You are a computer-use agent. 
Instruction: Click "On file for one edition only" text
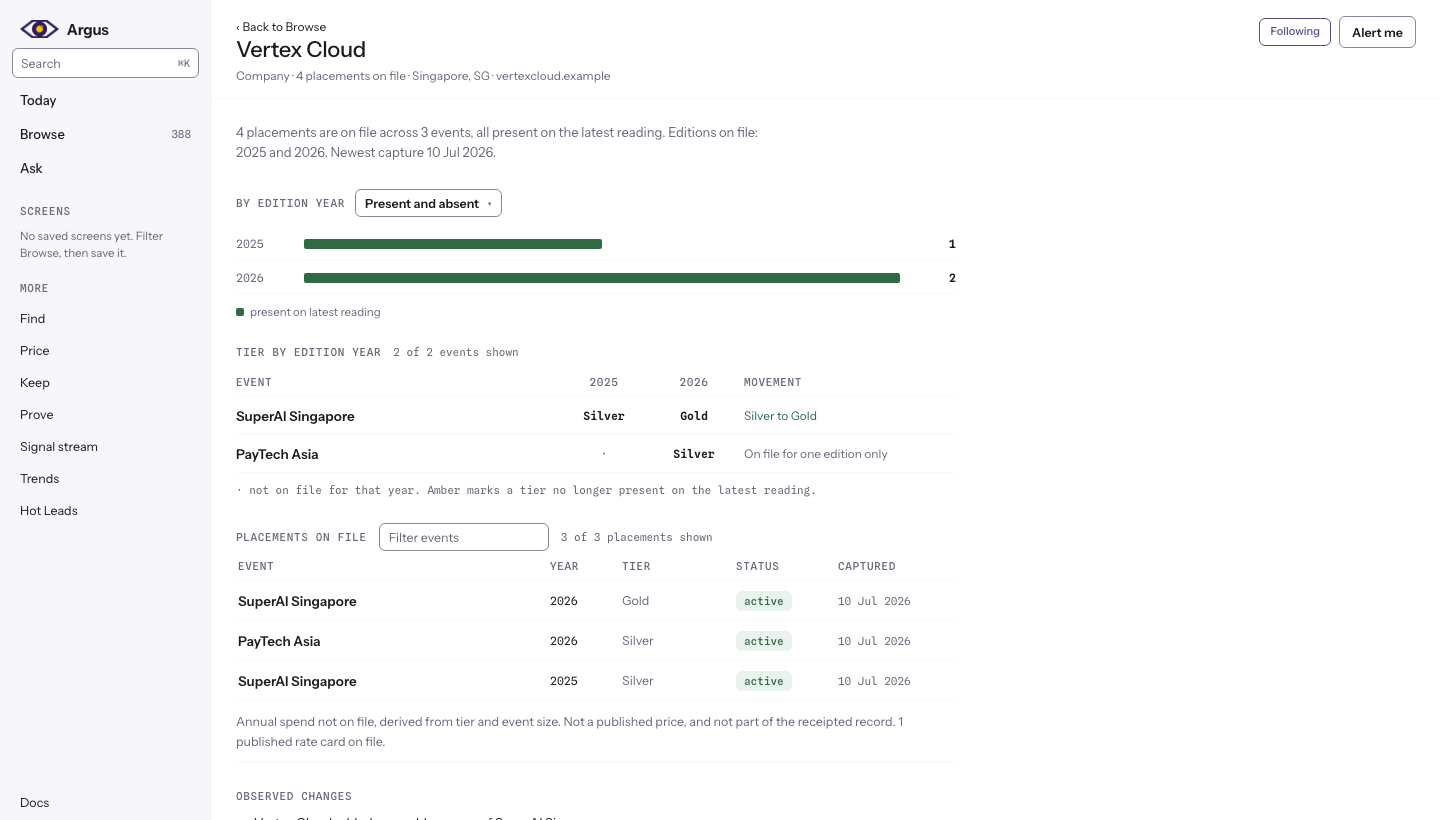816,454
